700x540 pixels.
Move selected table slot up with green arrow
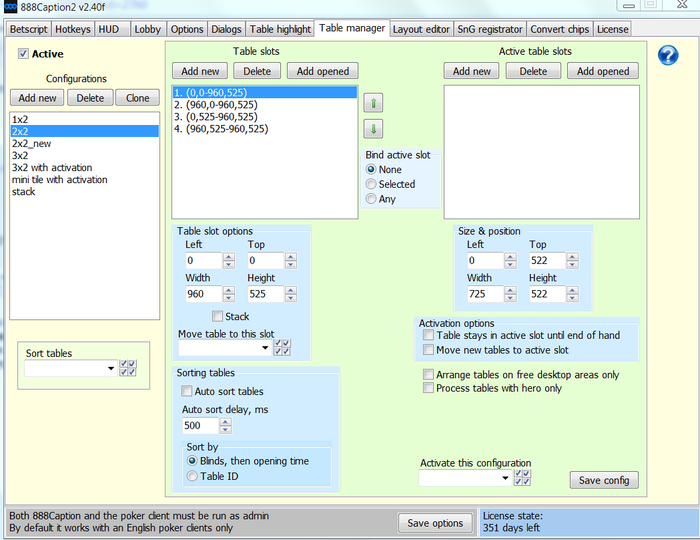(x=373, y=103)
